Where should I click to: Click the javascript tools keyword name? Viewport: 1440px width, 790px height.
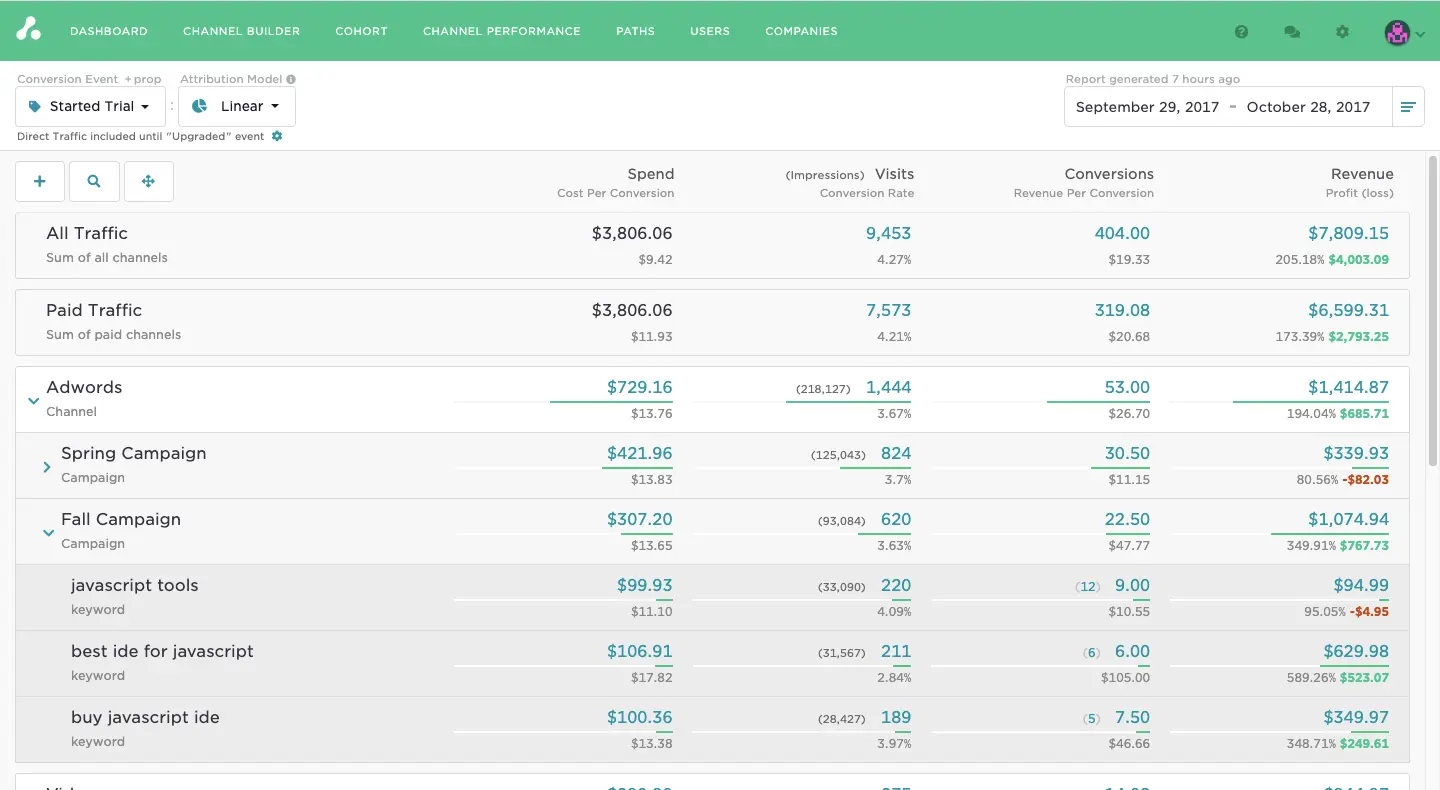[134, 585]
